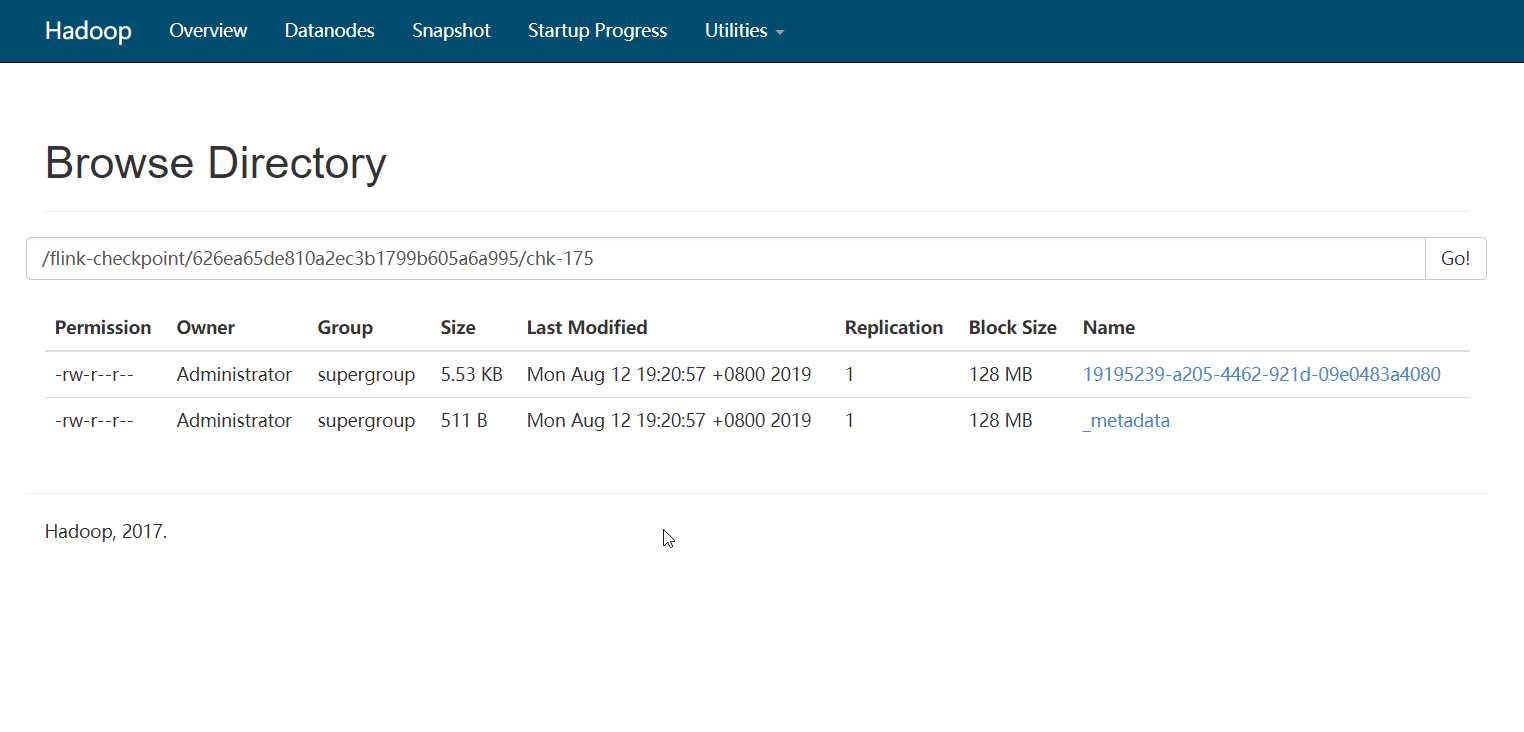1524x732 pixels.
Task: Select the Permission column header
Action: point(103,328)
